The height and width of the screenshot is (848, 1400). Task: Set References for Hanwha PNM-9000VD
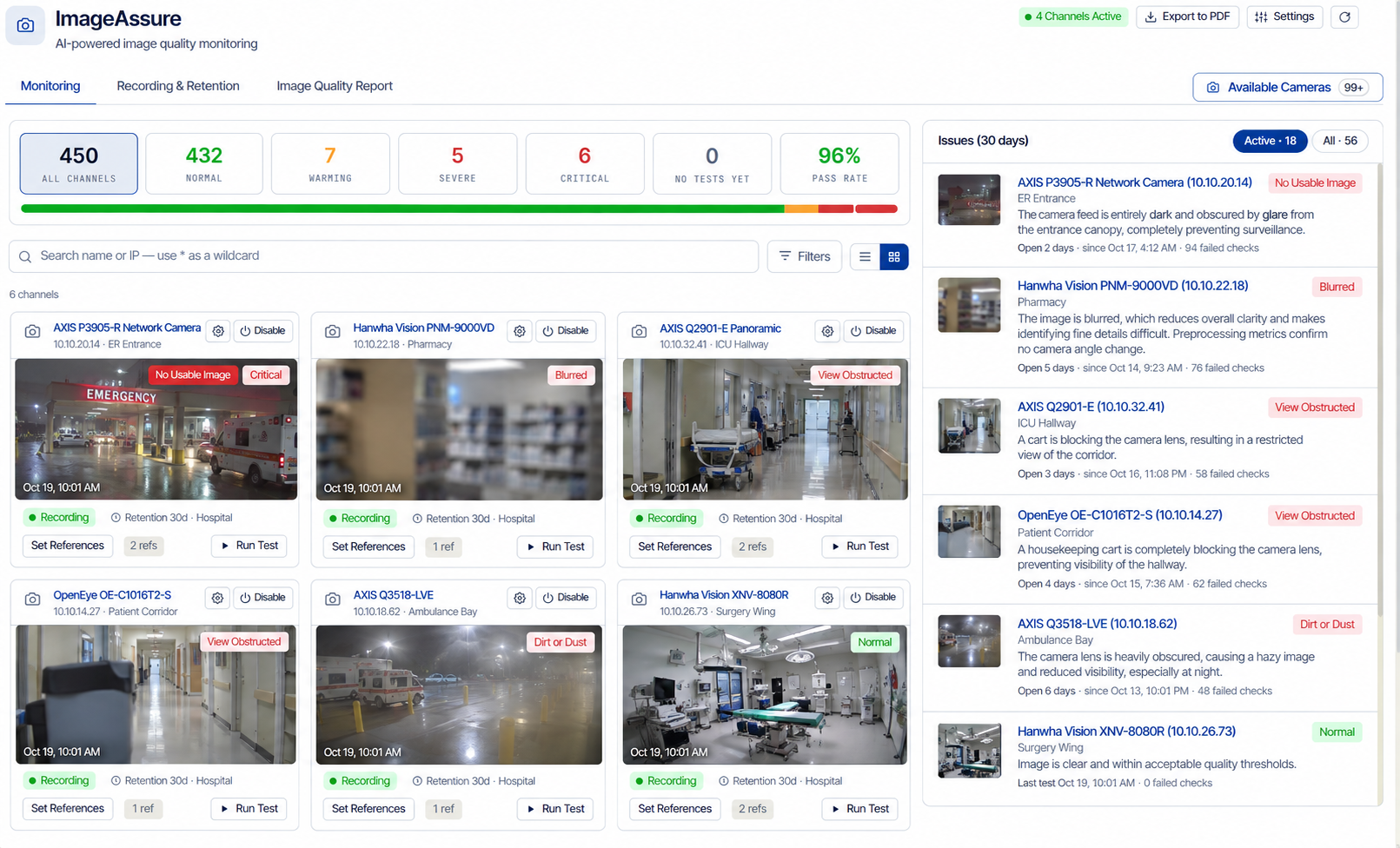click(368, 547)
